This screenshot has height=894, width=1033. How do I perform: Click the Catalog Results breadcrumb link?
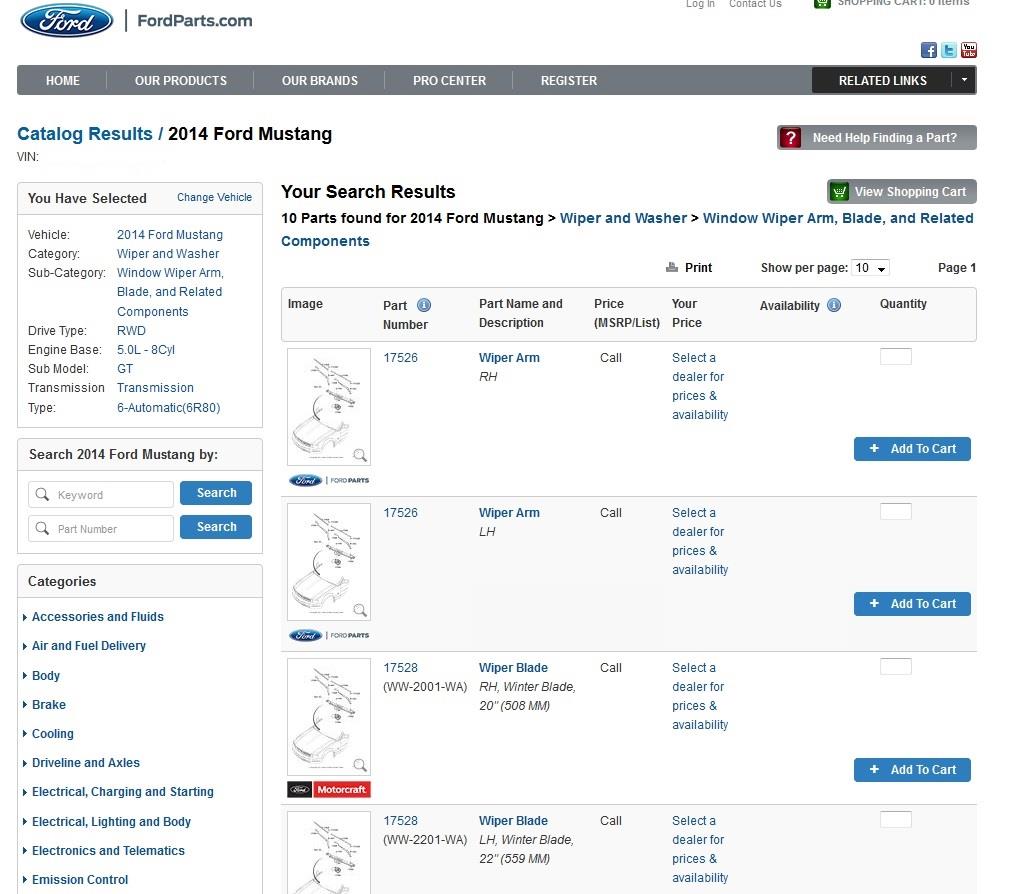click(84, 134)
